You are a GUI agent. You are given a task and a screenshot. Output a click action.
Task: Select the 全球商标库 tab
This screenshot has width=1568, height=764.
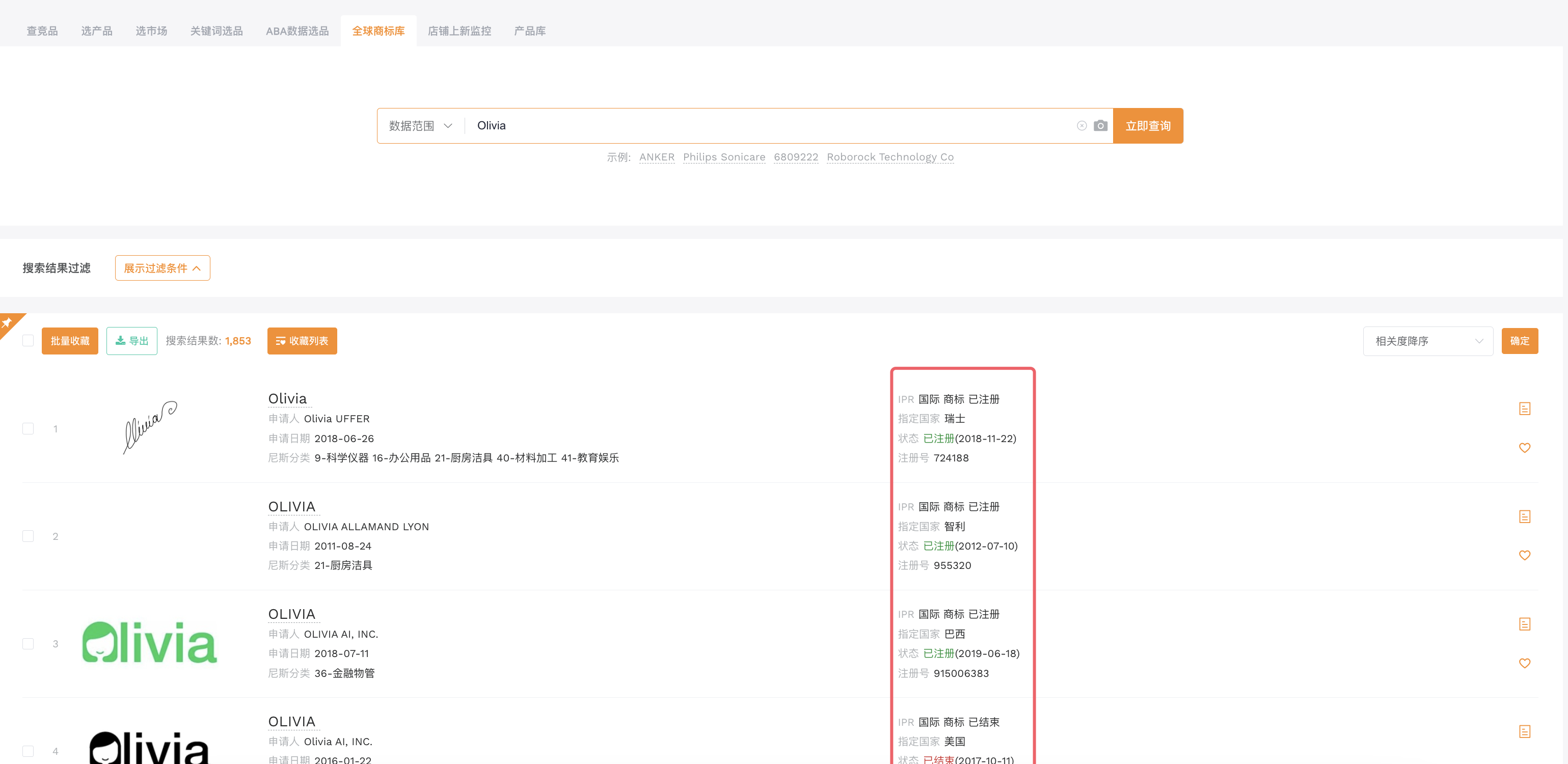[379, 31]
